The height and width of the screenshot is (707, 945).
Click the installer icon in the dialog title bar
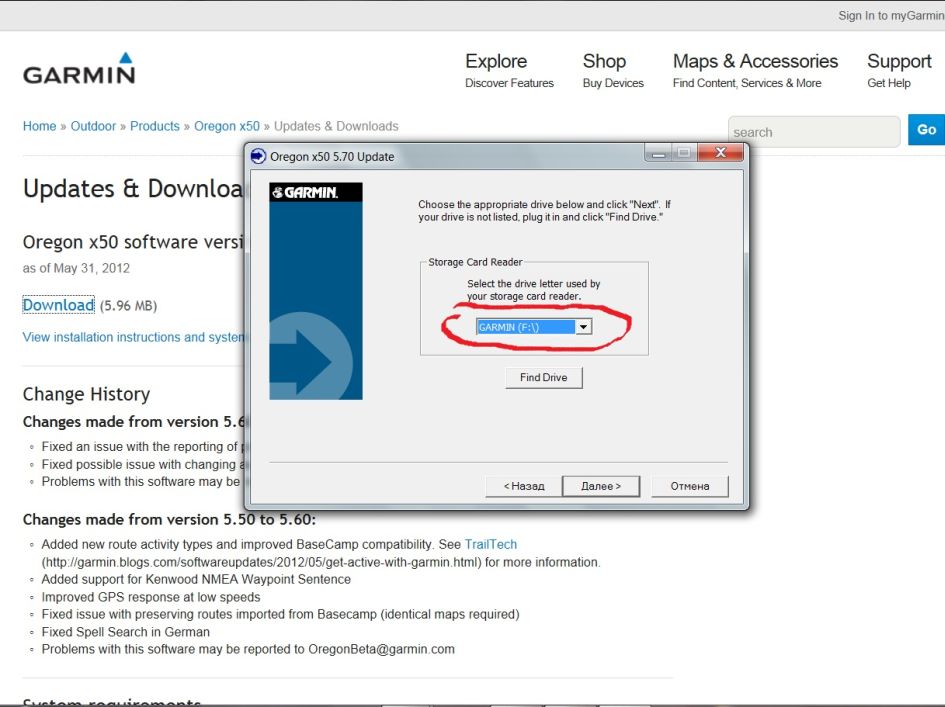pos(258,156)
